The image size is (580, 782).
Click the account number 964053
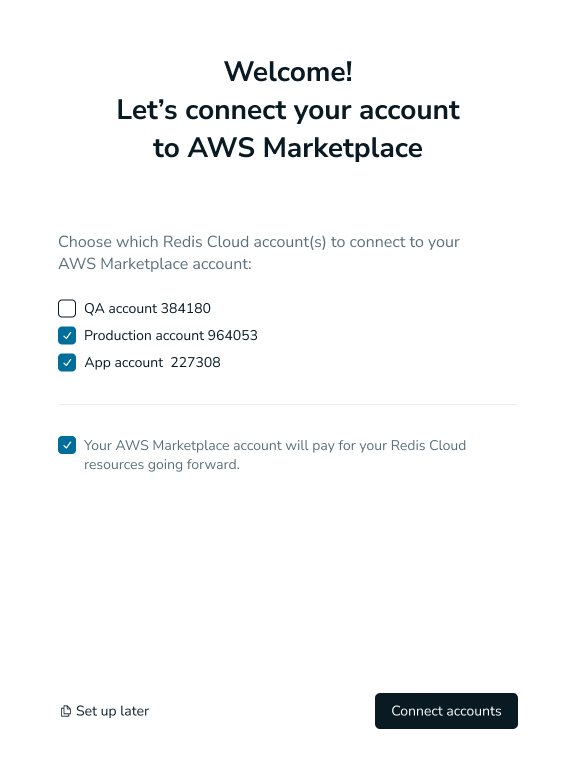(x=233, y=335)
